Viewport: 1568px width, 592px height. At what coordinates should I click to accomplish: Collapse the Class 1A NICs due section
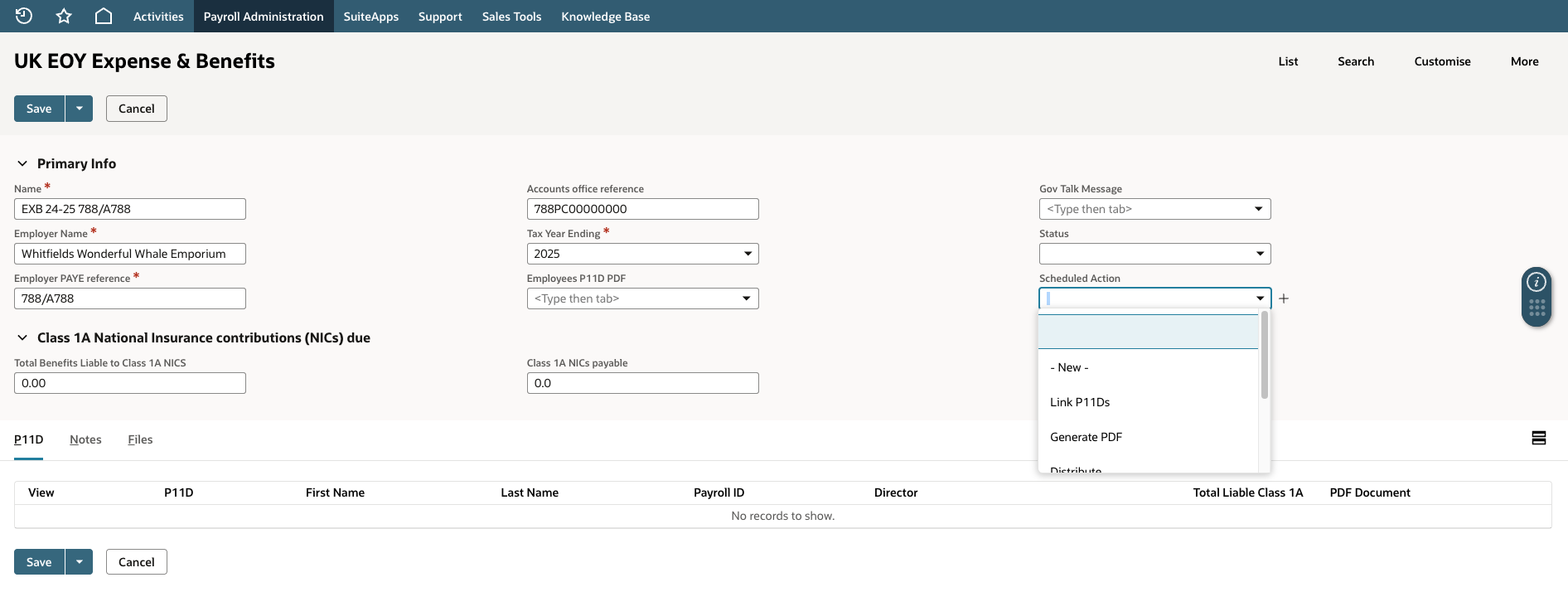22,337
